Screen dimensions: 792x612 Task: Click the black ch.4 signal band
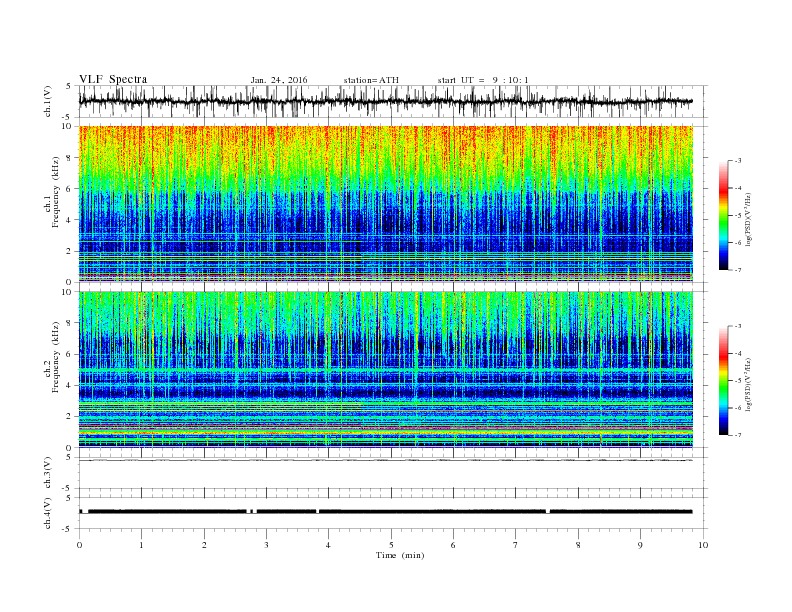(385, 512)
